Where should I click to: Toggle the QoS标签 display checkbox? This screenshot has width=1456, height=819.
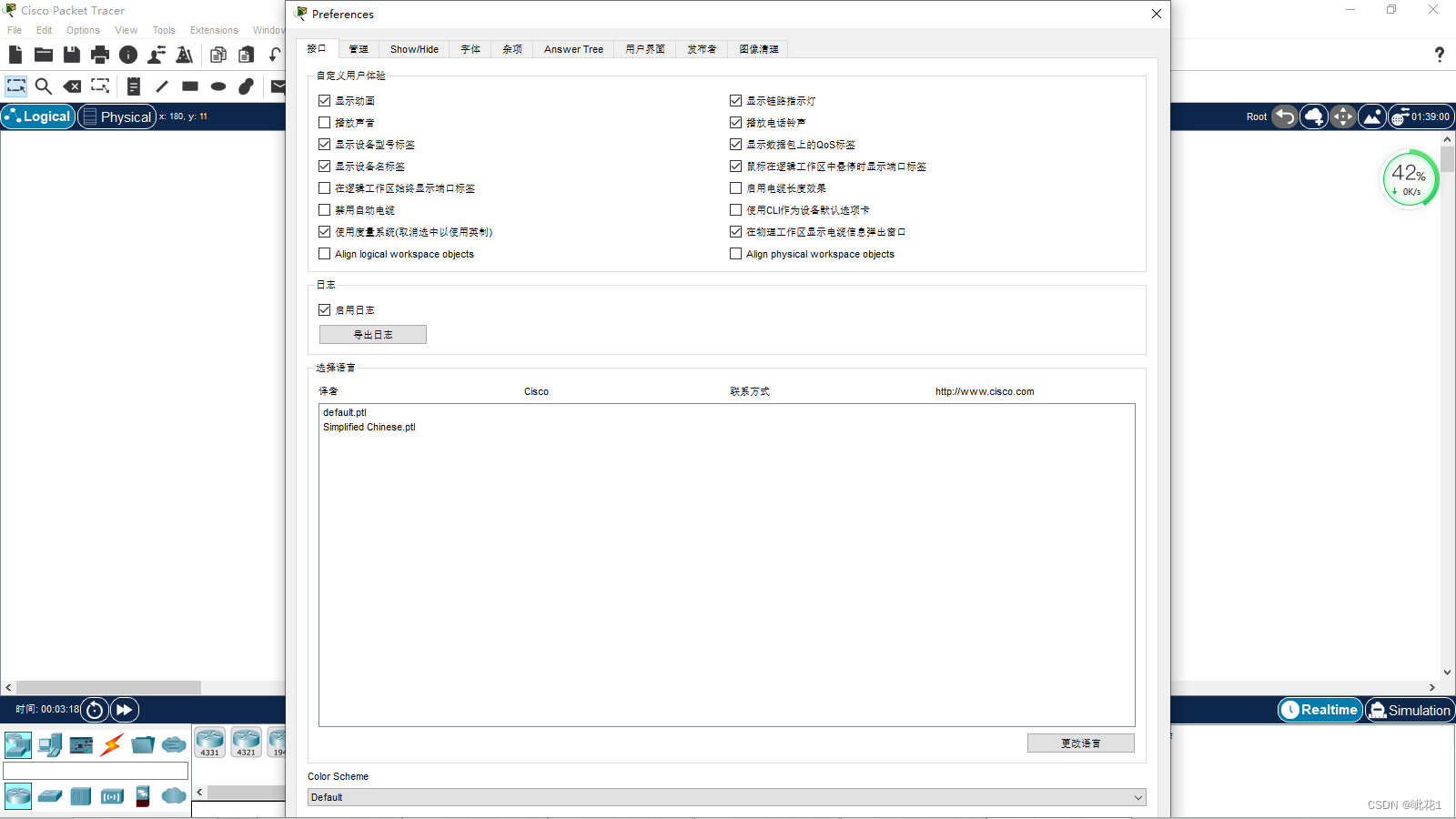pos(735,144)
